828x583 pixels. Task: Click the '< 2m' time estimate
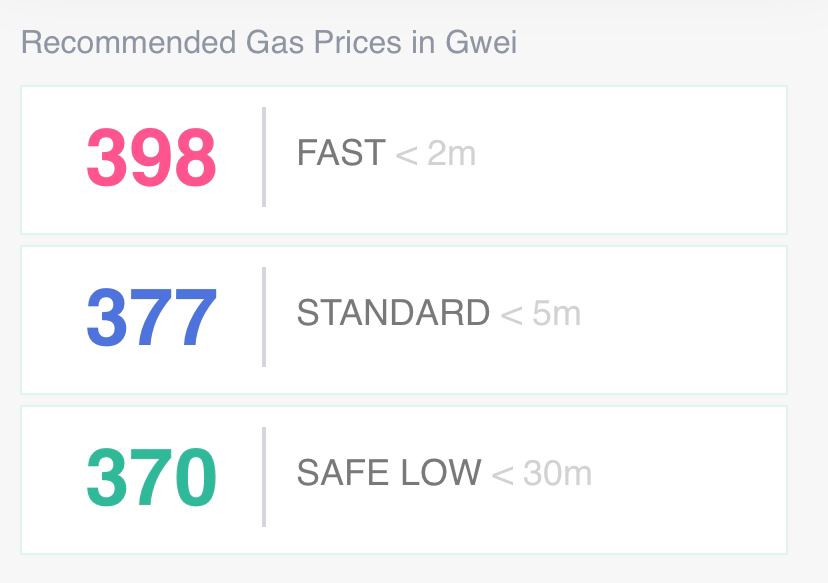[436, 154]
